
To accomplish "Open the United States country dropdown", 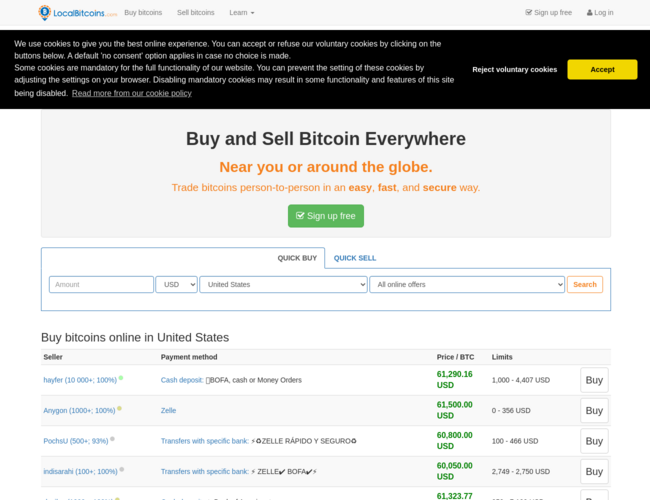I will click(x=283, y=284).
